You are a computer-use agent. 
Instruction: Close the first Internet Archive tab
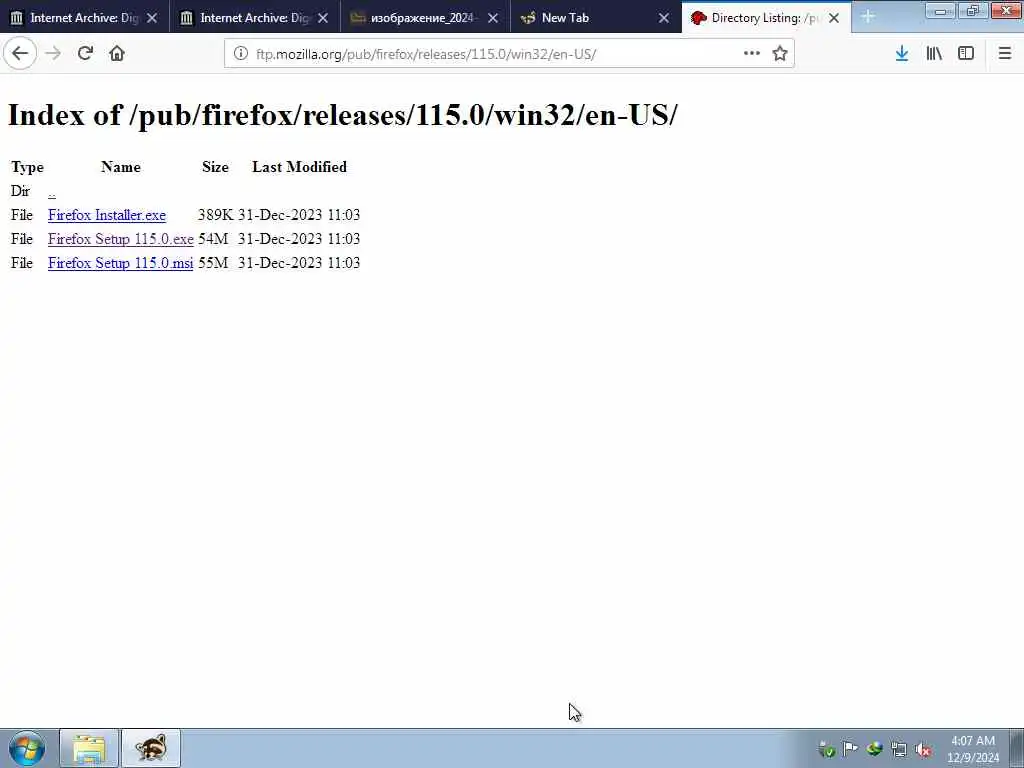tap(152, 18)
